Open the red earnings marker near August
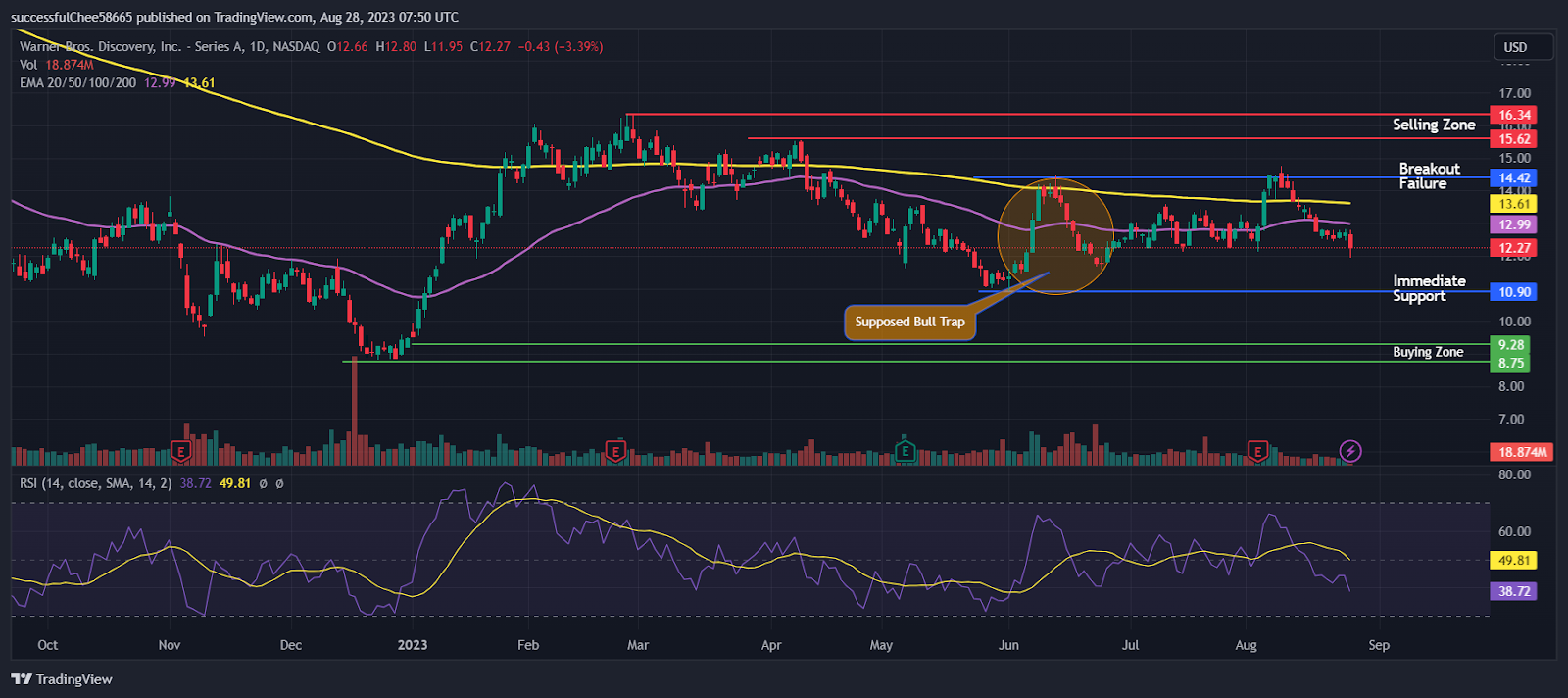1568x698 pixels. [1257, 451]
